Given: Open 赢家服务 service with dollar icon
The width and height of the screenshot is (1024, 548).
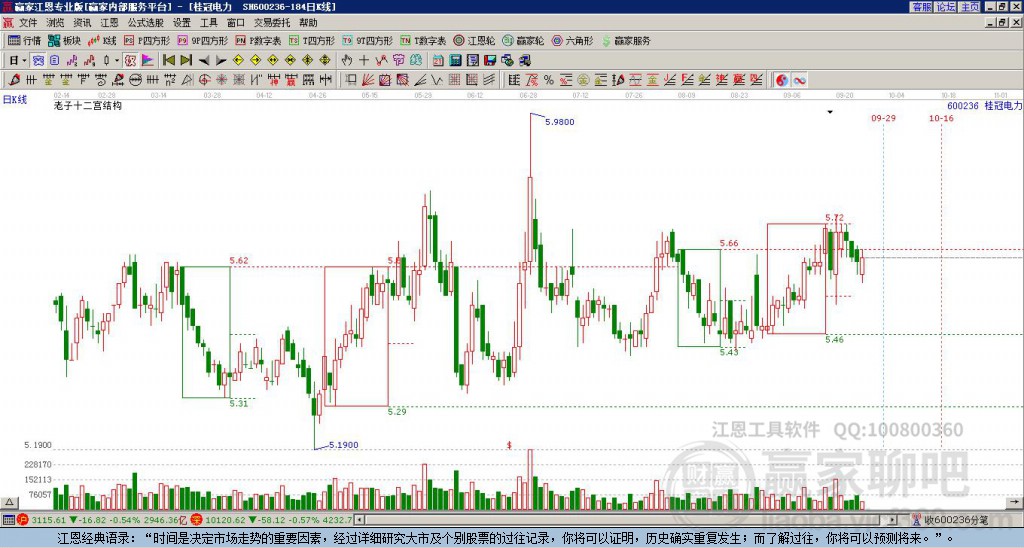Looking at the screenshot, I should click(x=626, y=40).
